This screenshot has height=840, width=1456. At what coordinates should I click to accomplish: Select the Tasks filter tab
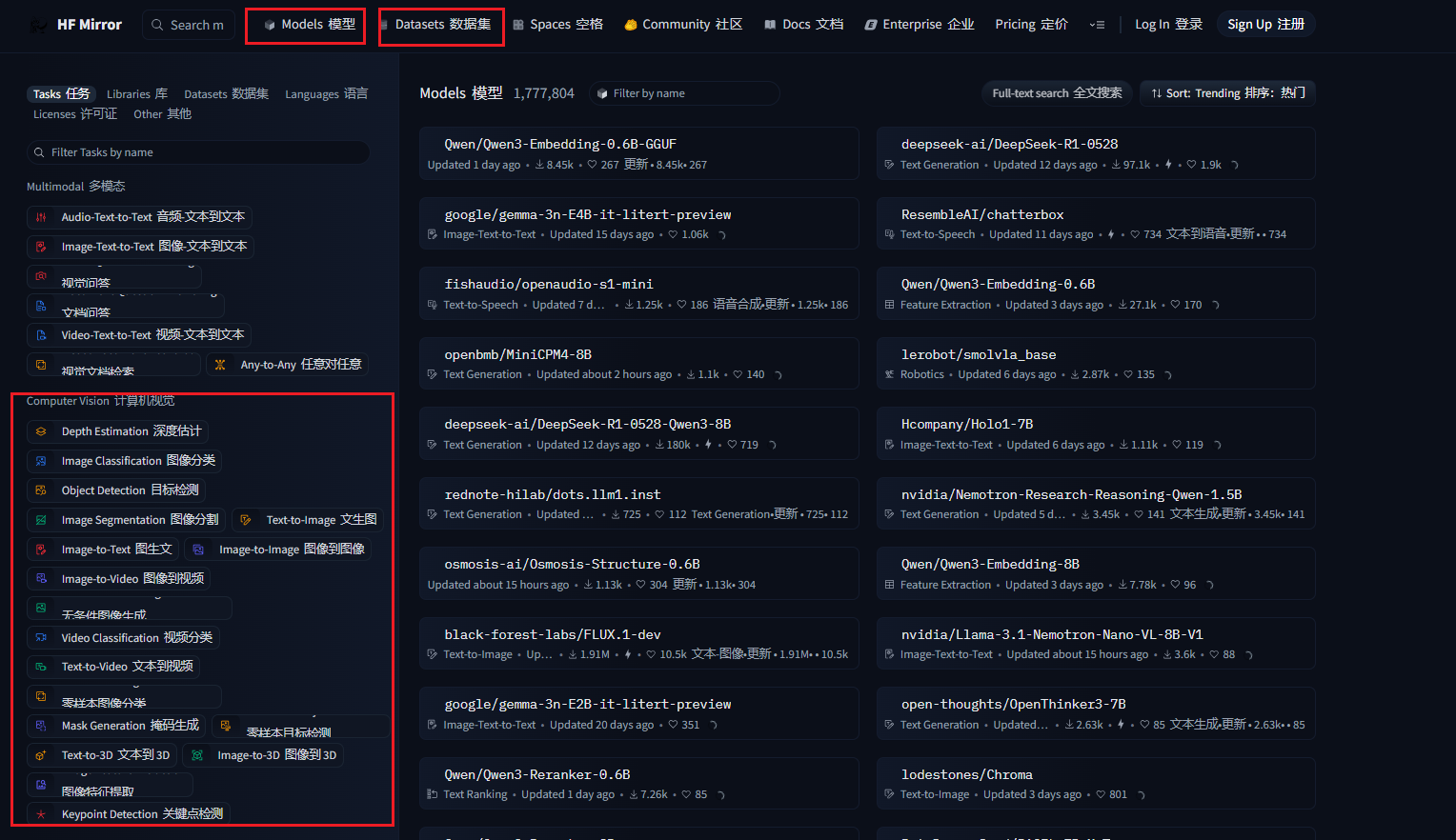click(x=61, y=94)
